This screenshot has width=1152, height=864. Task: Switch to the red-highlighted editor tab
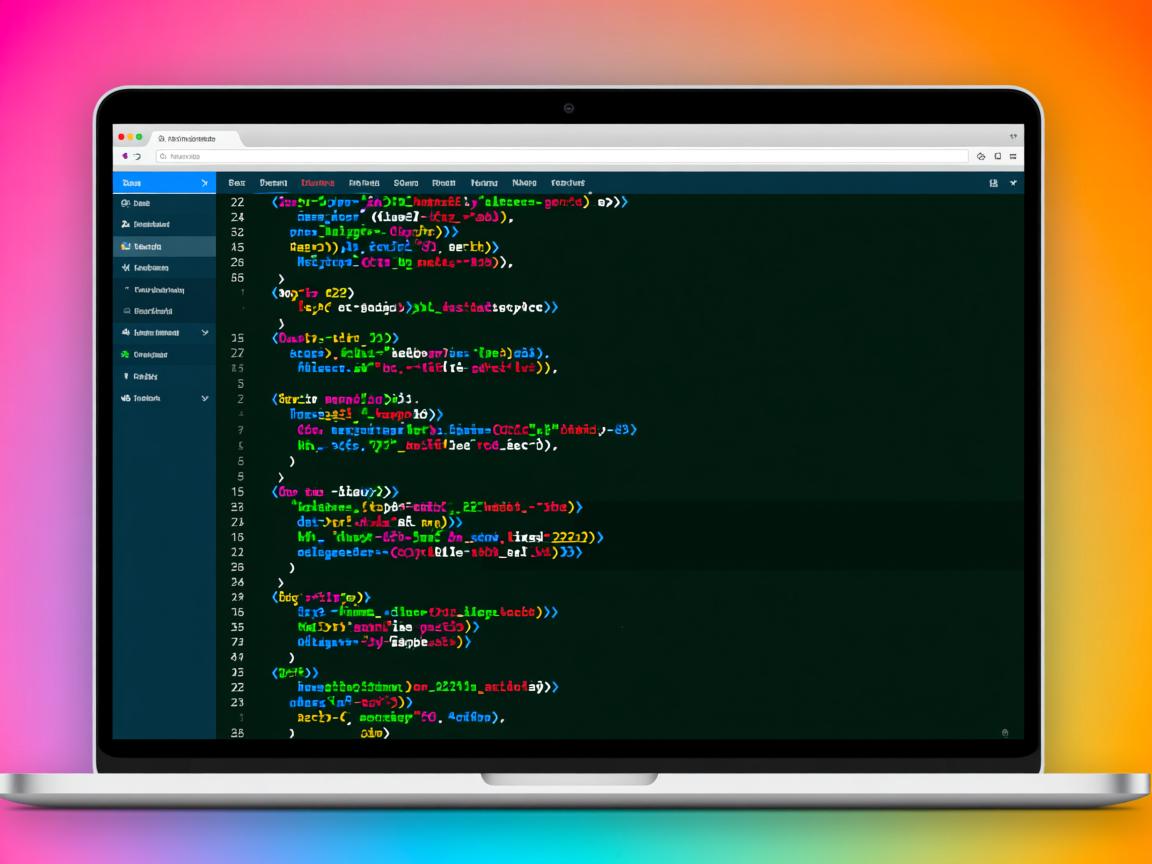pos(317,183)
